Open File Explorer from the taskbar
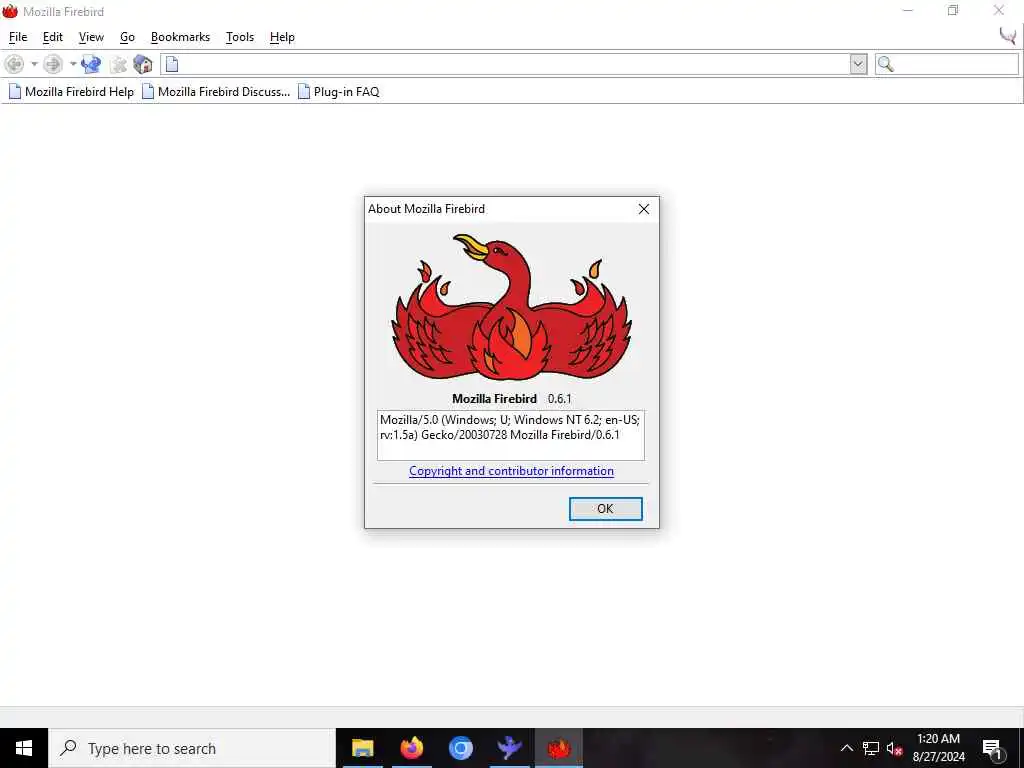Image resolution: width=1024 pixels, height=768 pixels. [362, 748]
